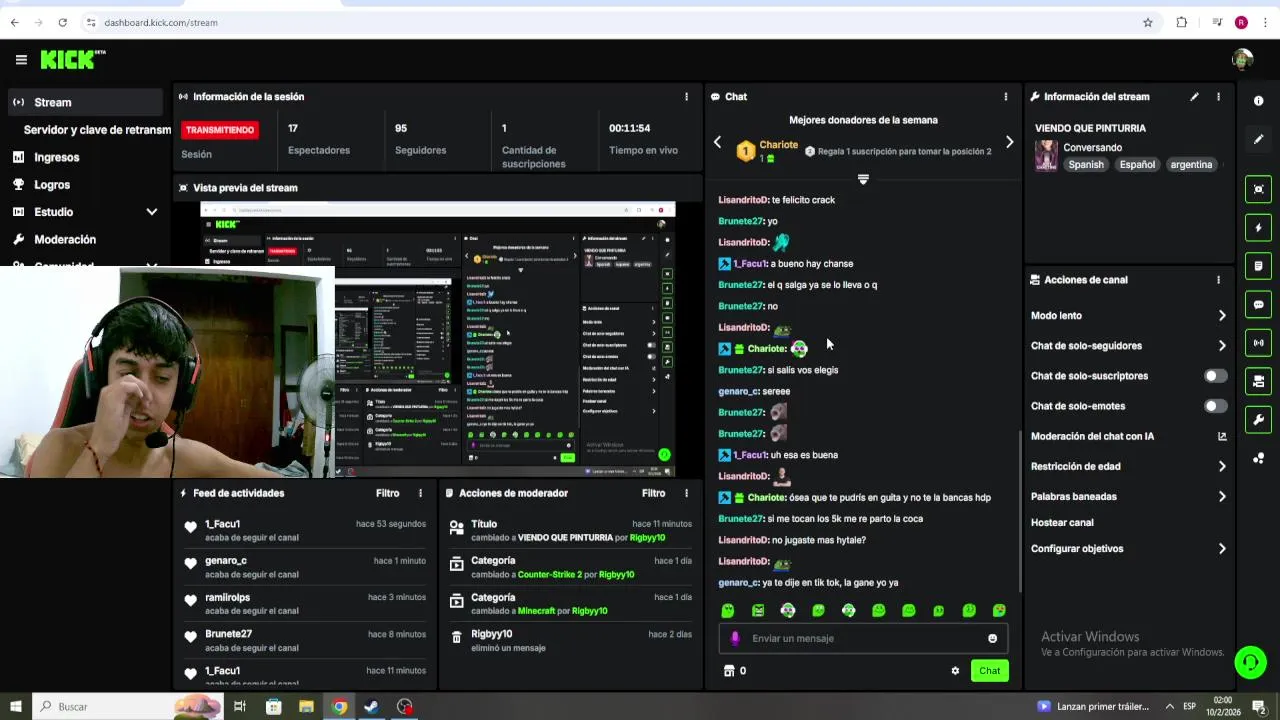The image size is (1280, 720).
Task: Open the user profile avatar menu
Action: [1243, 60]
